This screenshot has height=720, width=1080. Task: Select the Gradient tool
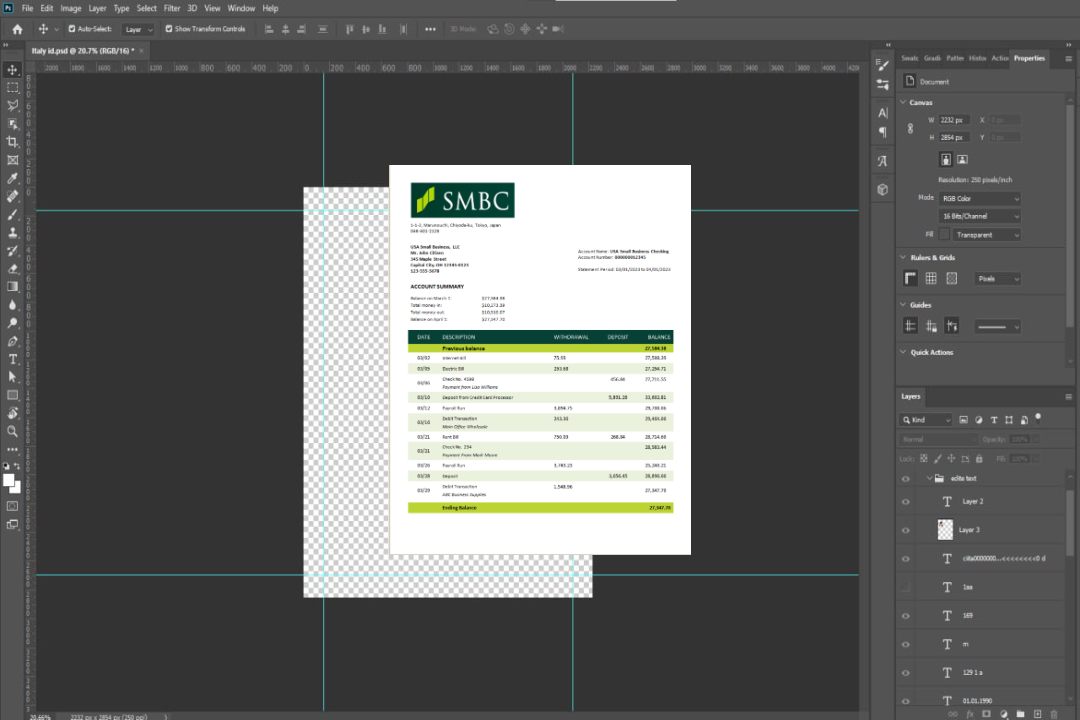(x=12, y=287)
